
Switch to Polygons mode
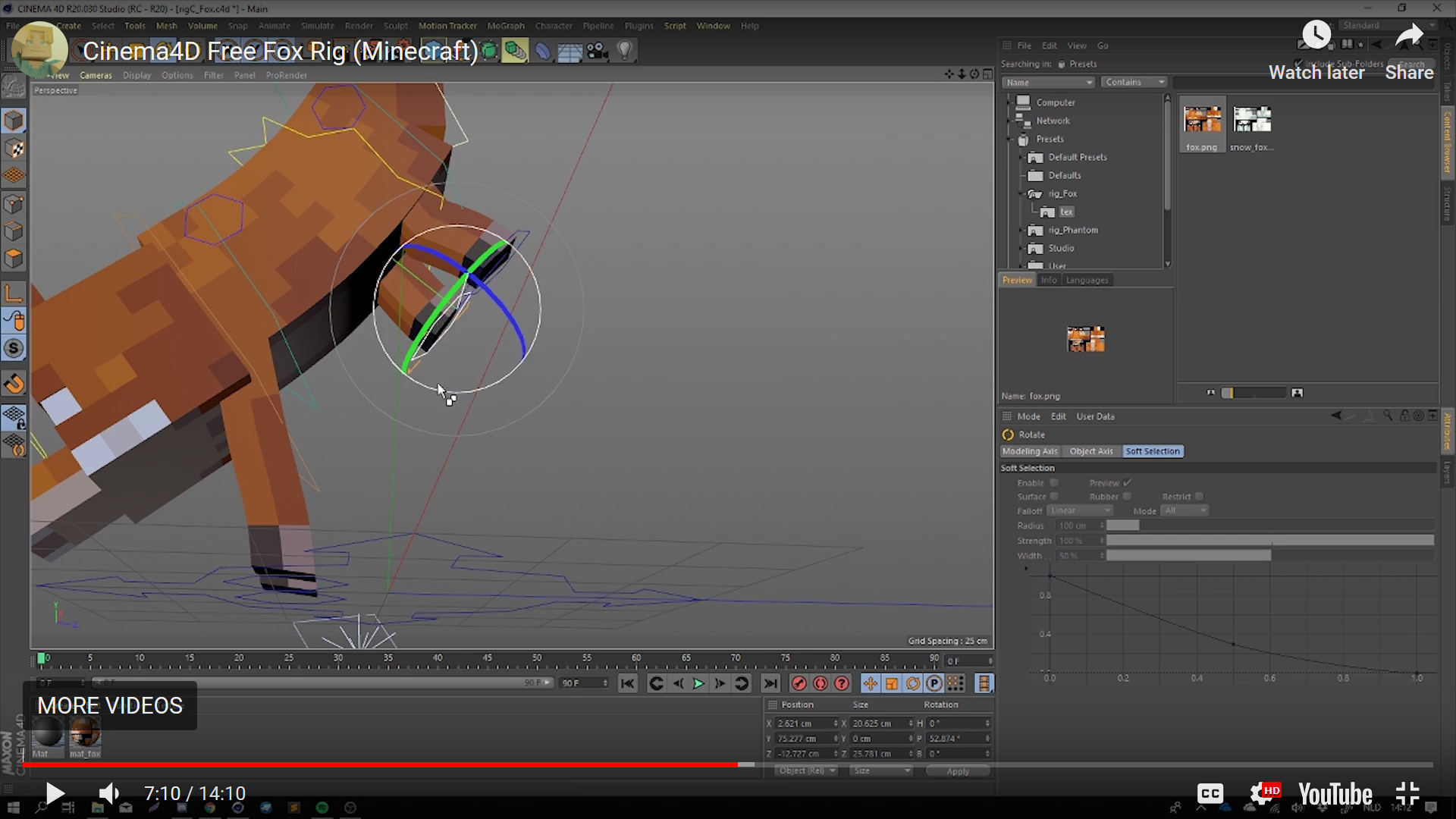point(14,259)
